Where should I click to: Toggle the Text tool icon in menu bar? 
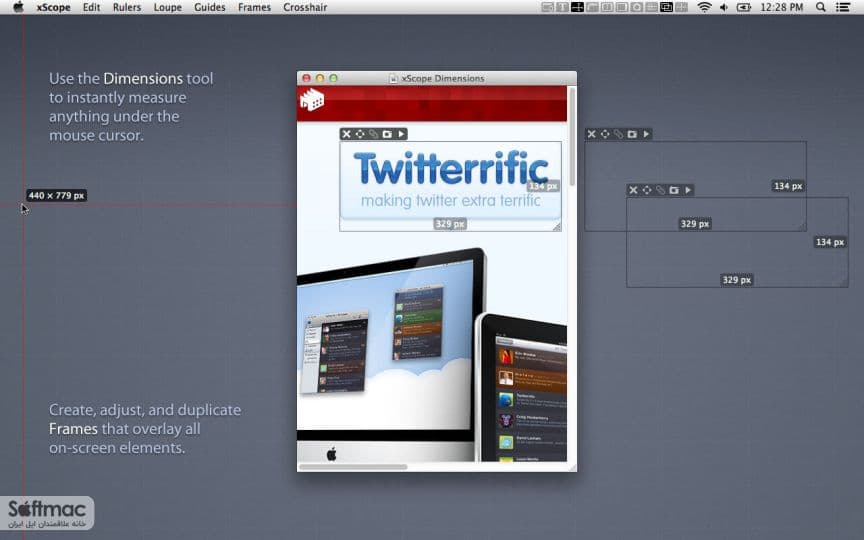(562, 7)
